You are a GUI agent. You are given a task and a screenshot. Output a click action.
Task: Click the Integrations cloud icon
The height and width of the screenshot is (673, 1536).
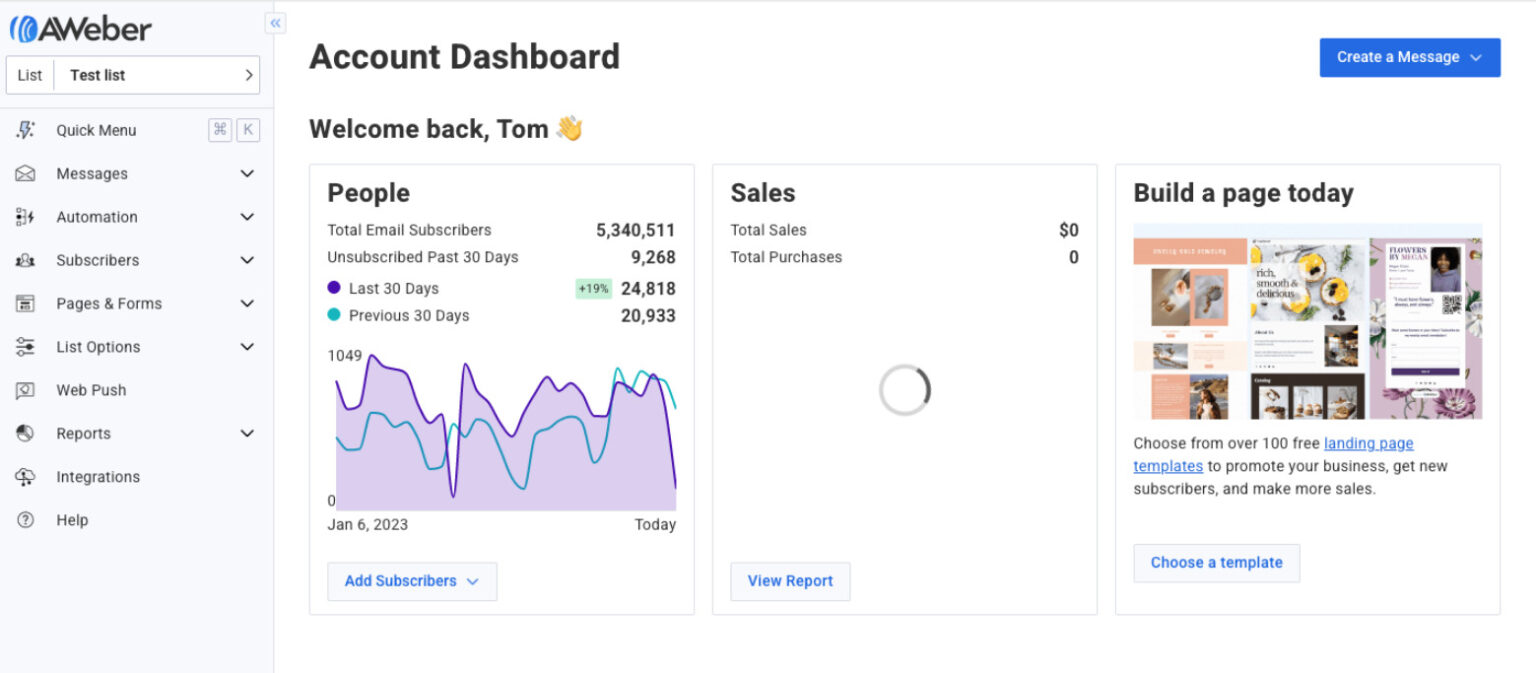point(25,477)
